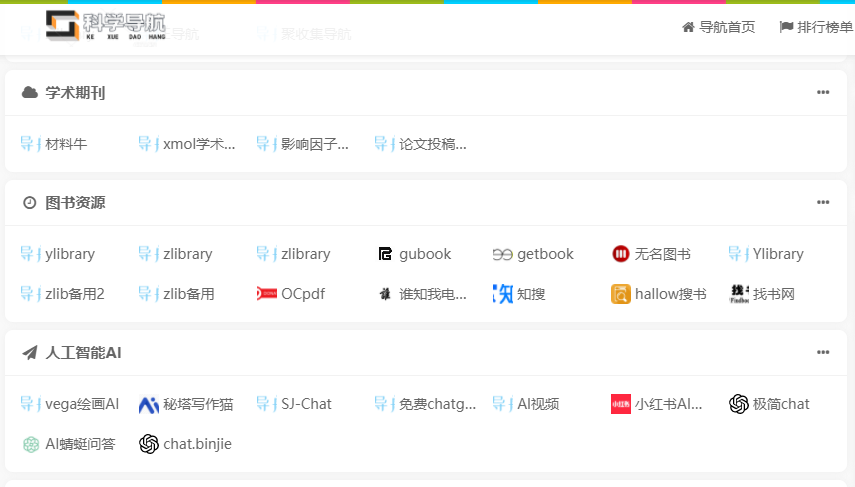
Task: Click the 极简chat OpenAI-style icon
Action: pos(739,404)
